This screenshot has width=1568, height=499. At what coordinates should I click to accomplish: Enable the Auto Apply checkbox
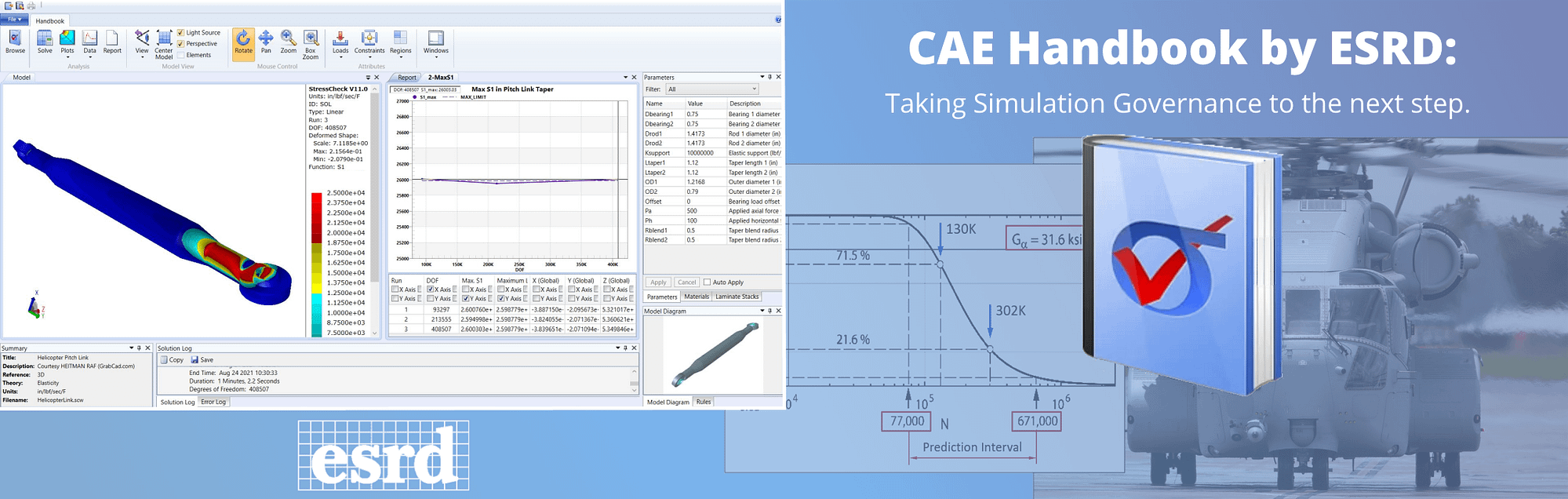coord(707,282)
